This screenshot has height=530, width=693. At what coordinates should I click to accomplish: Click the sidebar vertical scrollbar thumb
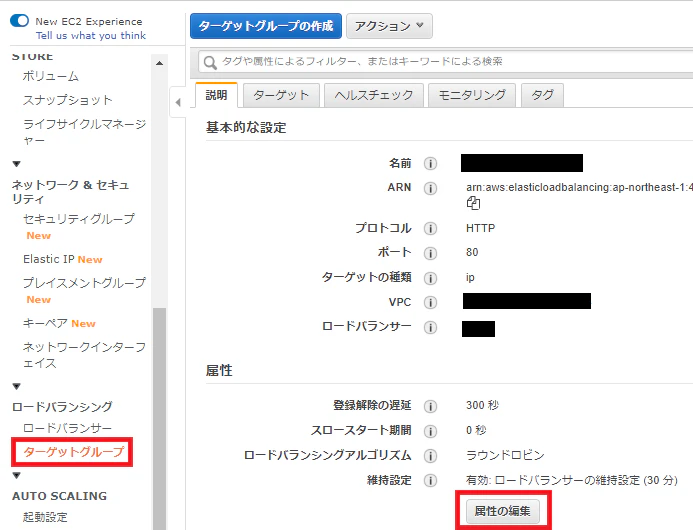point(160,418)
